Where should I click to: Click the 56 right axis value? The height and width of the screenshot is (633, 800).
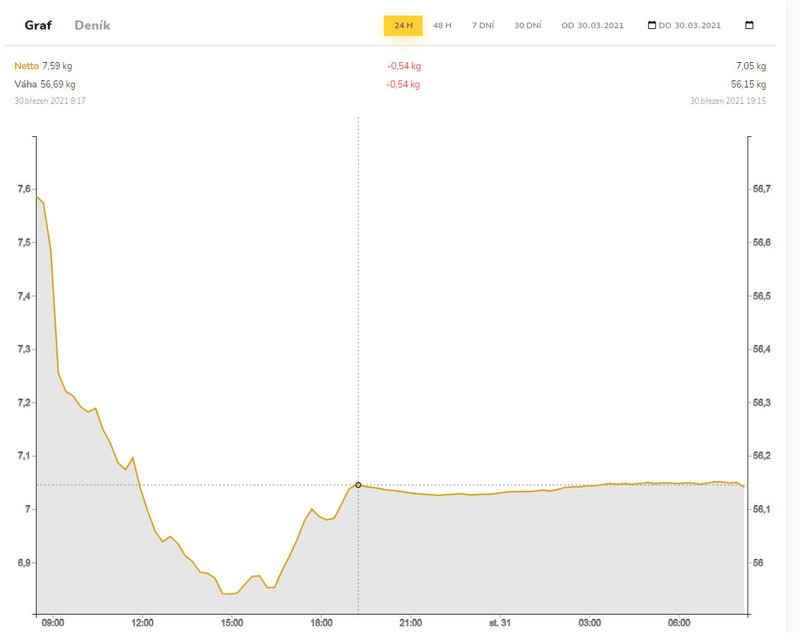758,563
